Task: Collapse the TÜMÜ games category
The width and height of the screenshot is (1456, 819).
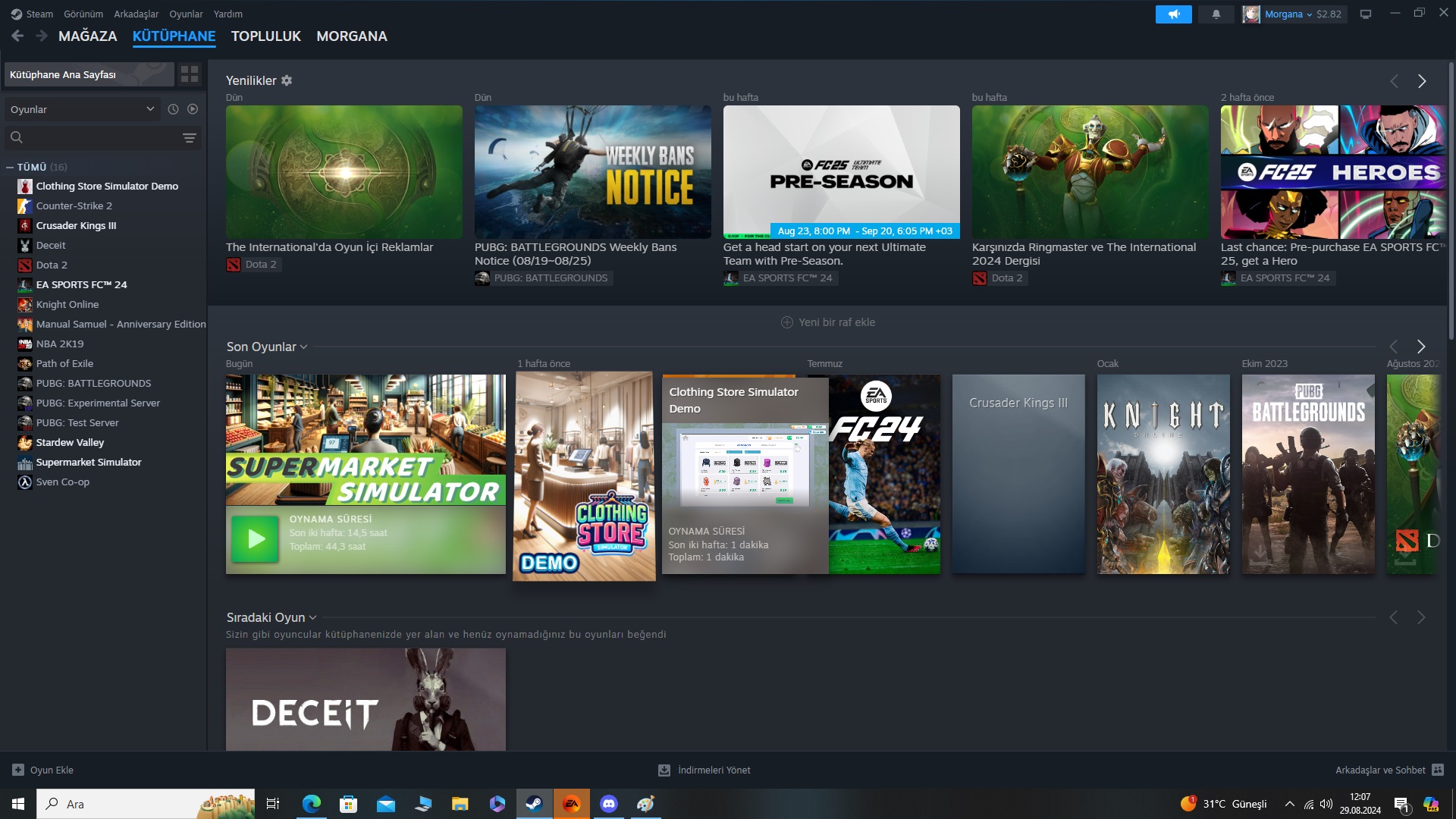Action: (x=10, y=167)
